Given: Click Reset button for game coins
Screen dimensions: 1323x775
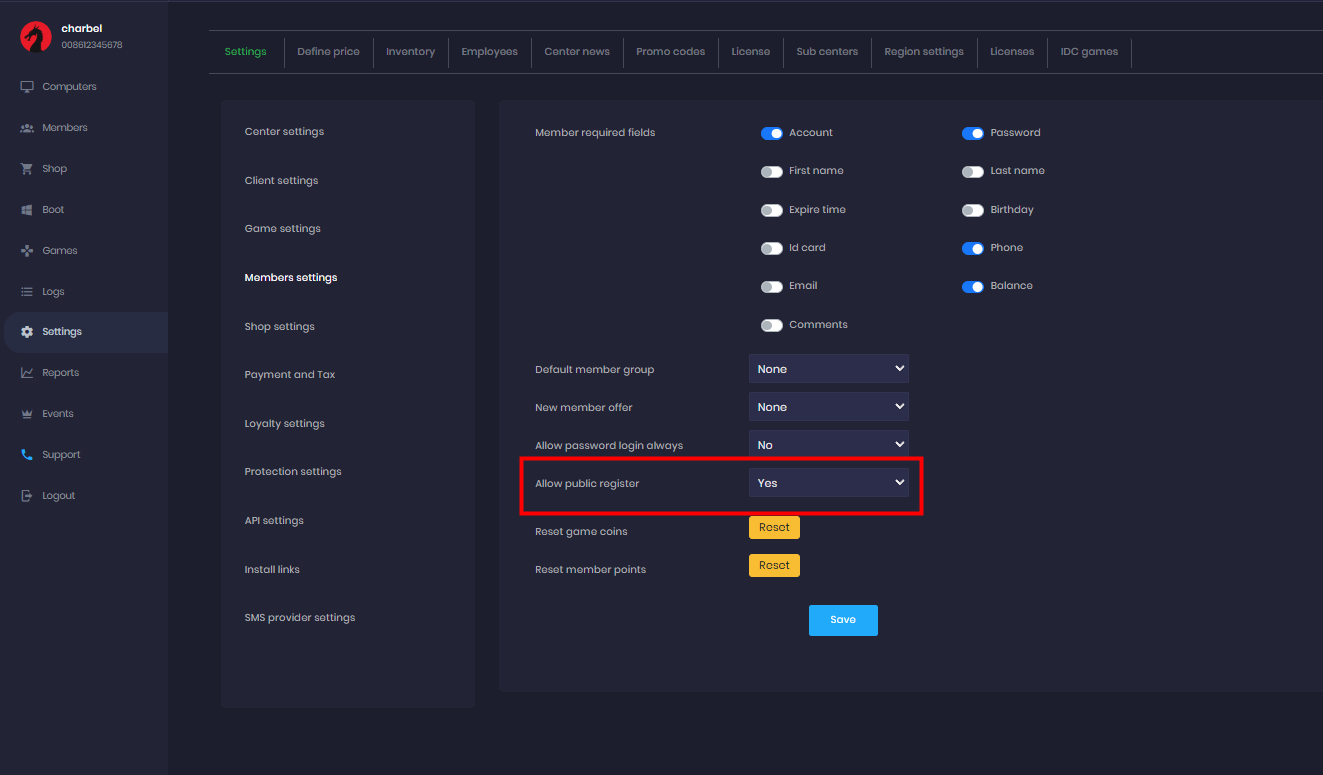Looking at the screenshot, I should pos(774,527).
